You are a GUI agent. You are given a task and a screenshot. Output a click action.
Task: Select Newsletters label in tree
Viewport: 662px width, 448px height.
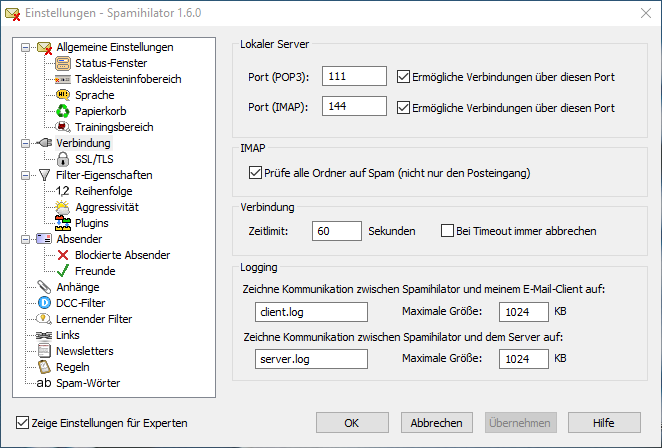(84, 351)
